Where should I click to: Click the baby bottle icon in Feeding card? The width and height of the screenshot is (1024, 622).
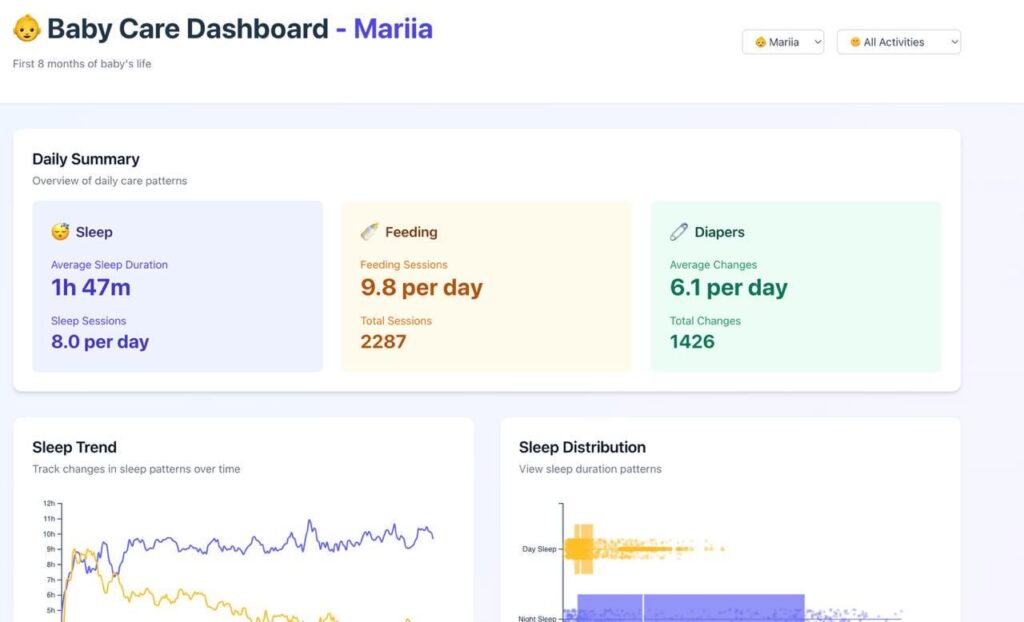pyautogui.click(x=370, y=232)
